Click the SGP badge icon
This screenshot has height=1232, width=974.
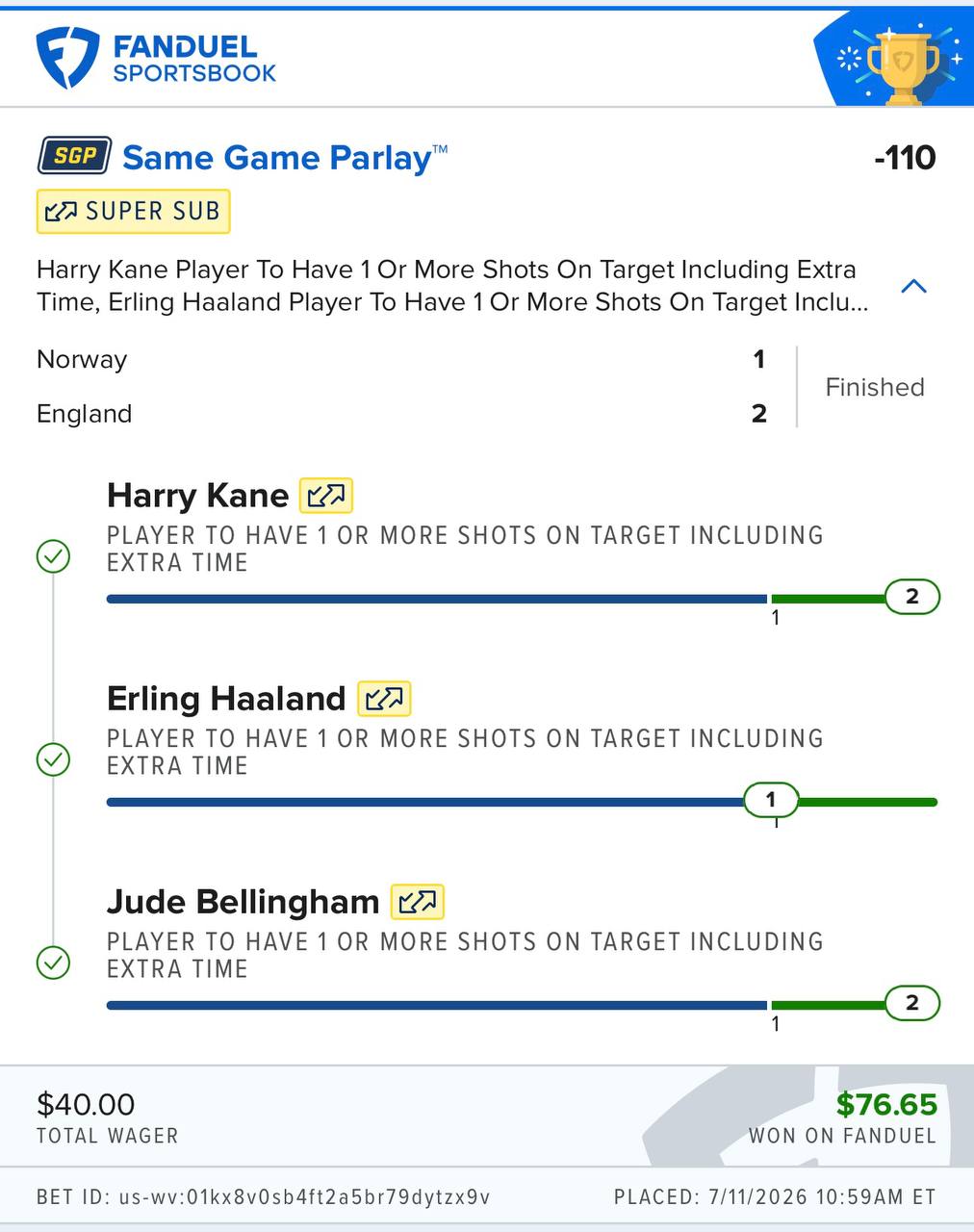coord(74,155)
